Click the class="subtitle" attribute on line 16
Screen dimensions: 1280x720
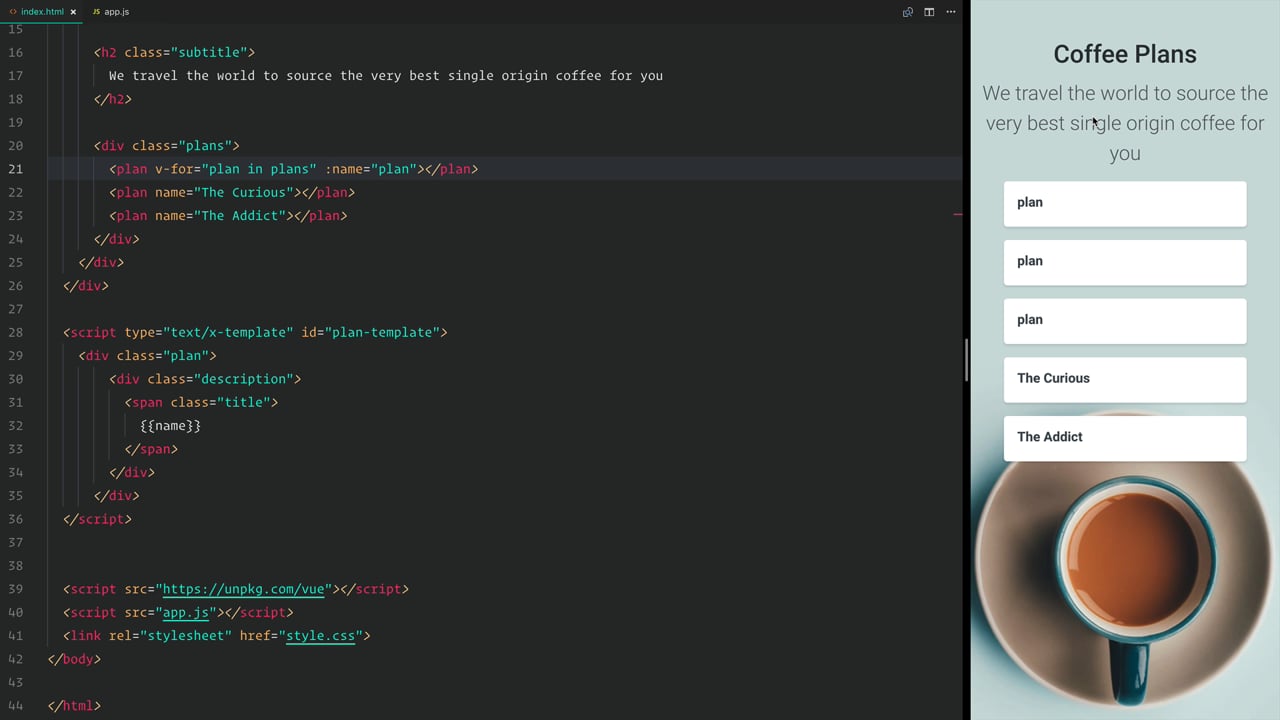pos(186,52)
